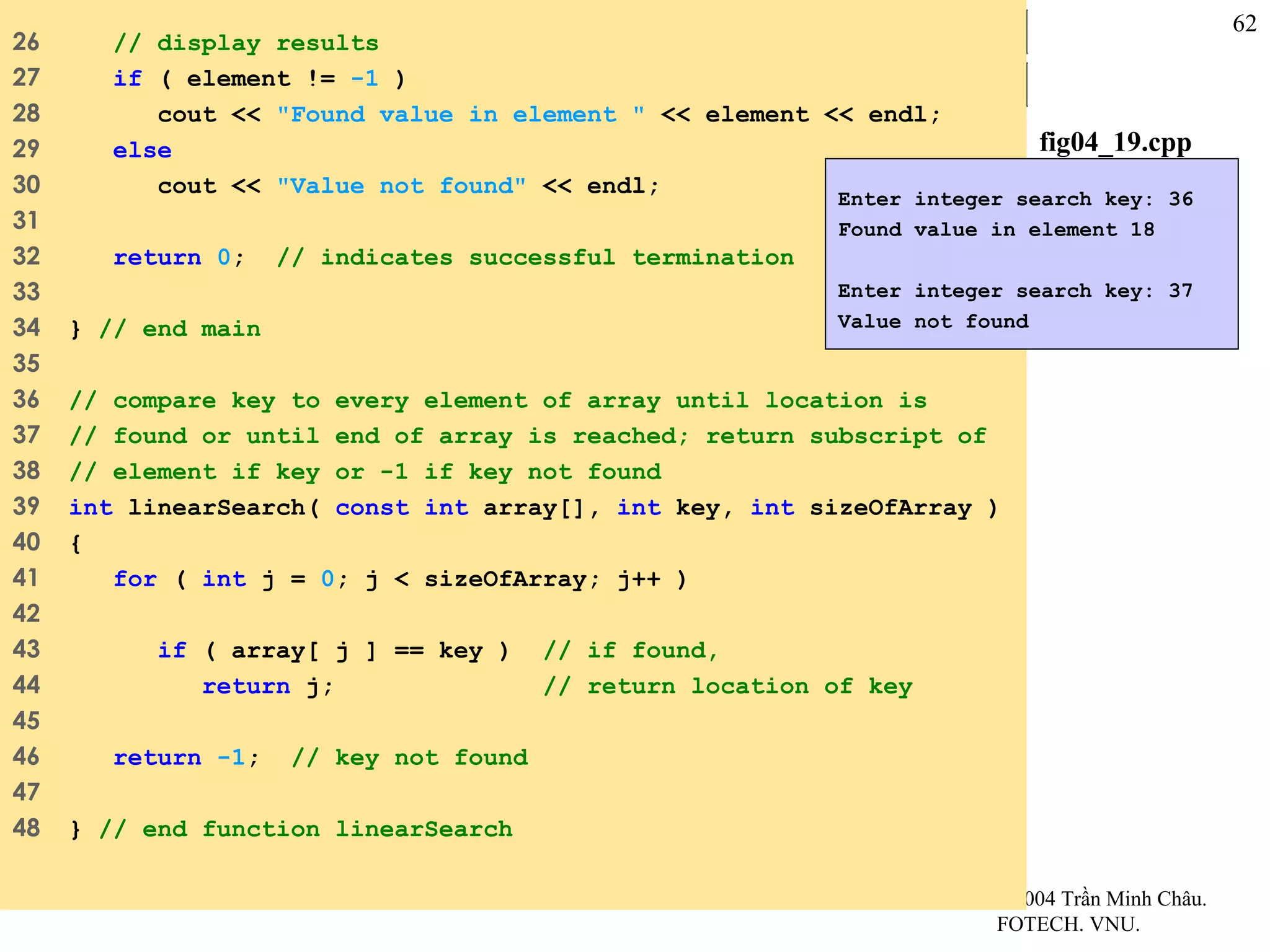This screenshot has height=952, width=1270.
Task: Click the "Found value in element " string on line 28
Action: pos(461,115)
